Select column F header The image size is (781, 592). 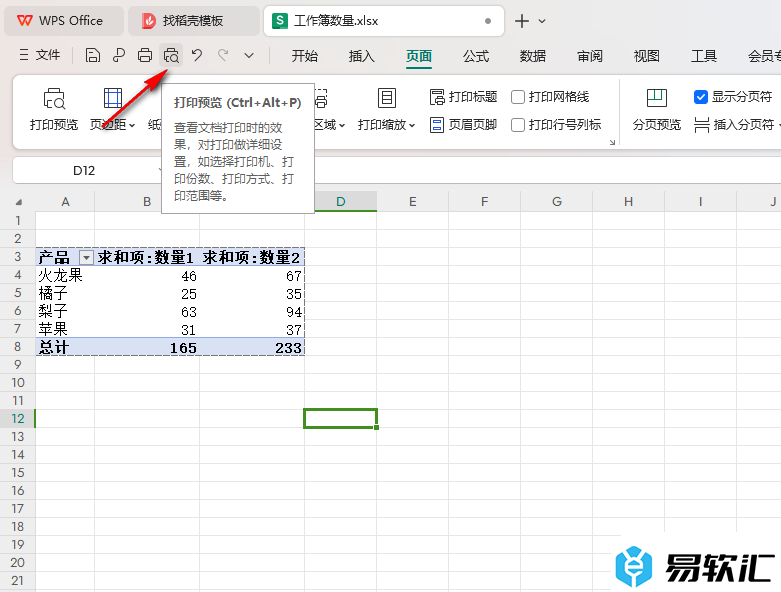point(485,202)
